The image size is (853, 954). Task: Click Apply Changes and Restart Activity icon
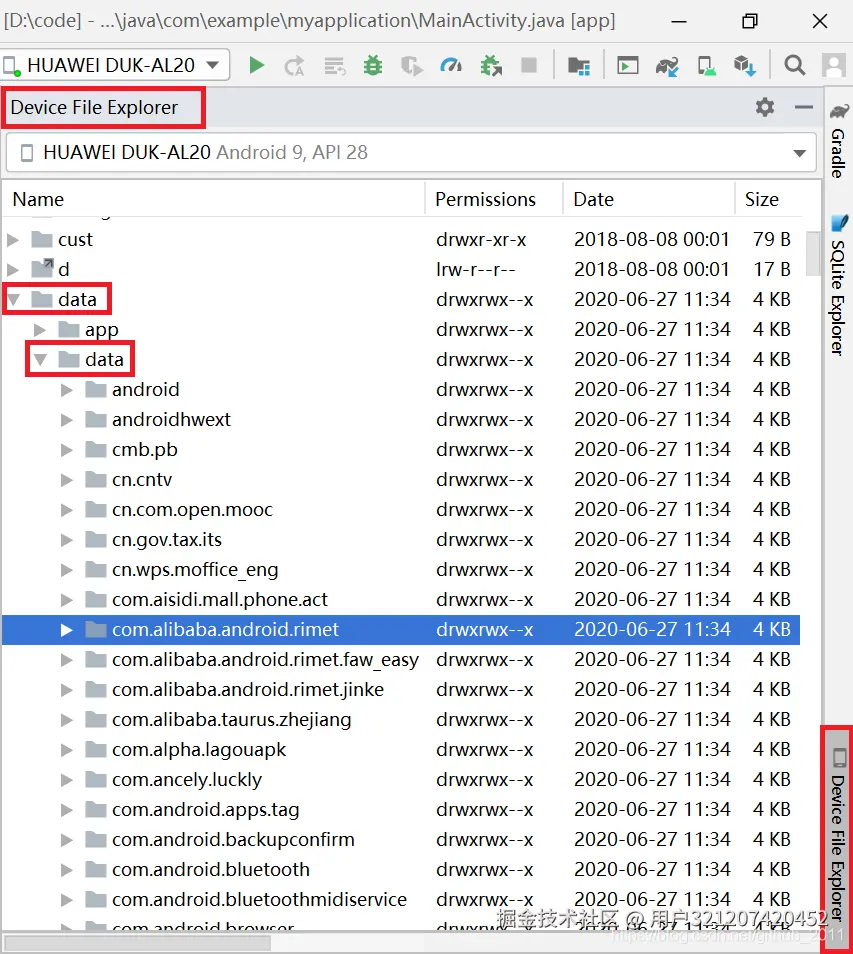(x=294, y=65)
